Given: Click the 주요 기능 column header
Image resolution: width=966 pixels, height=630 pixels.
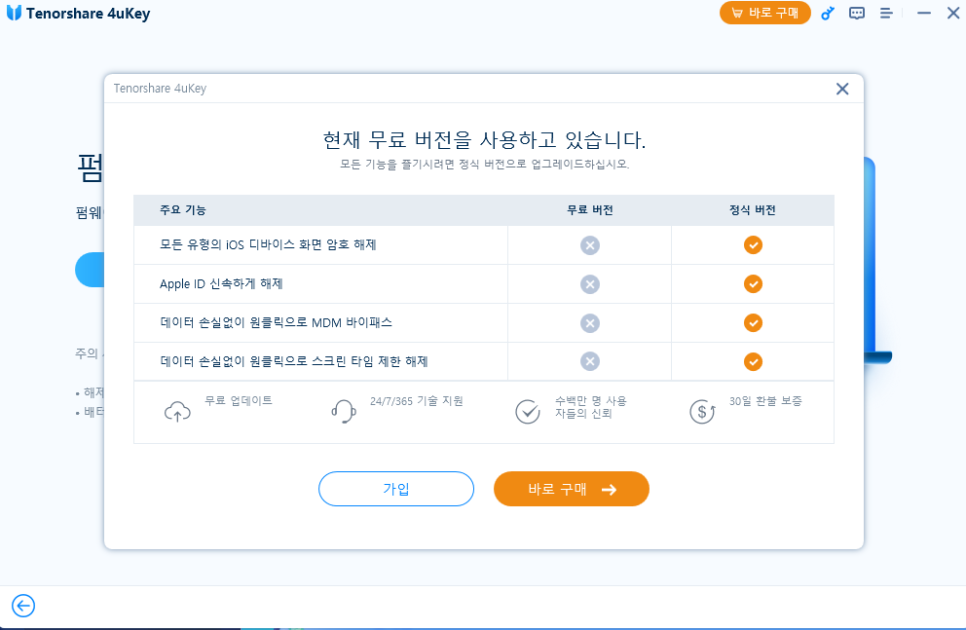Looking at the screenshot, I should (183, 210).
